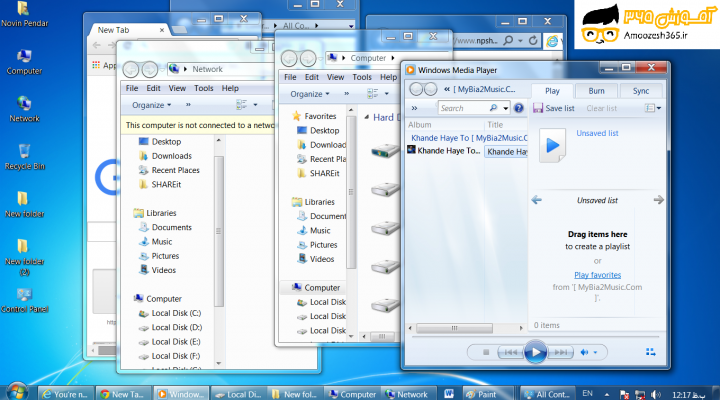Open the Sync tab in Media Player
Image resolution: width=720 pixels, height=400 pixels.
point(641,91)
